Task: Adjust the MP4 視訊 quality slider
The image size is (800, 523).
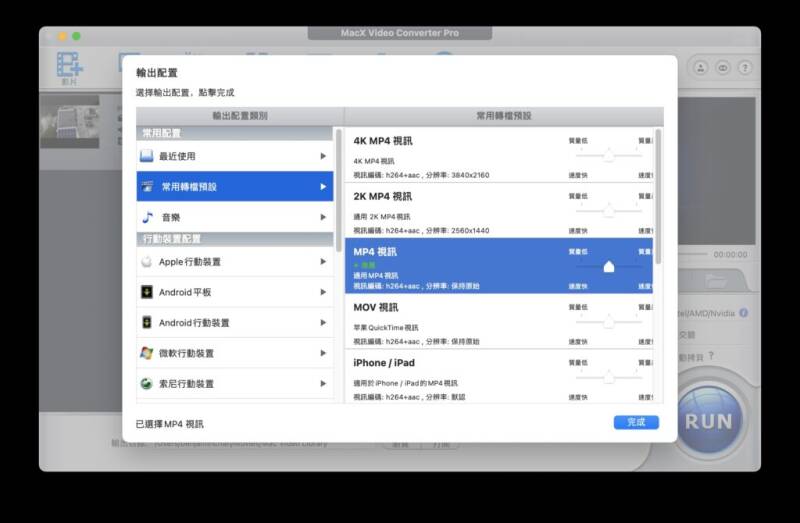Action: [x=609, y=266]
